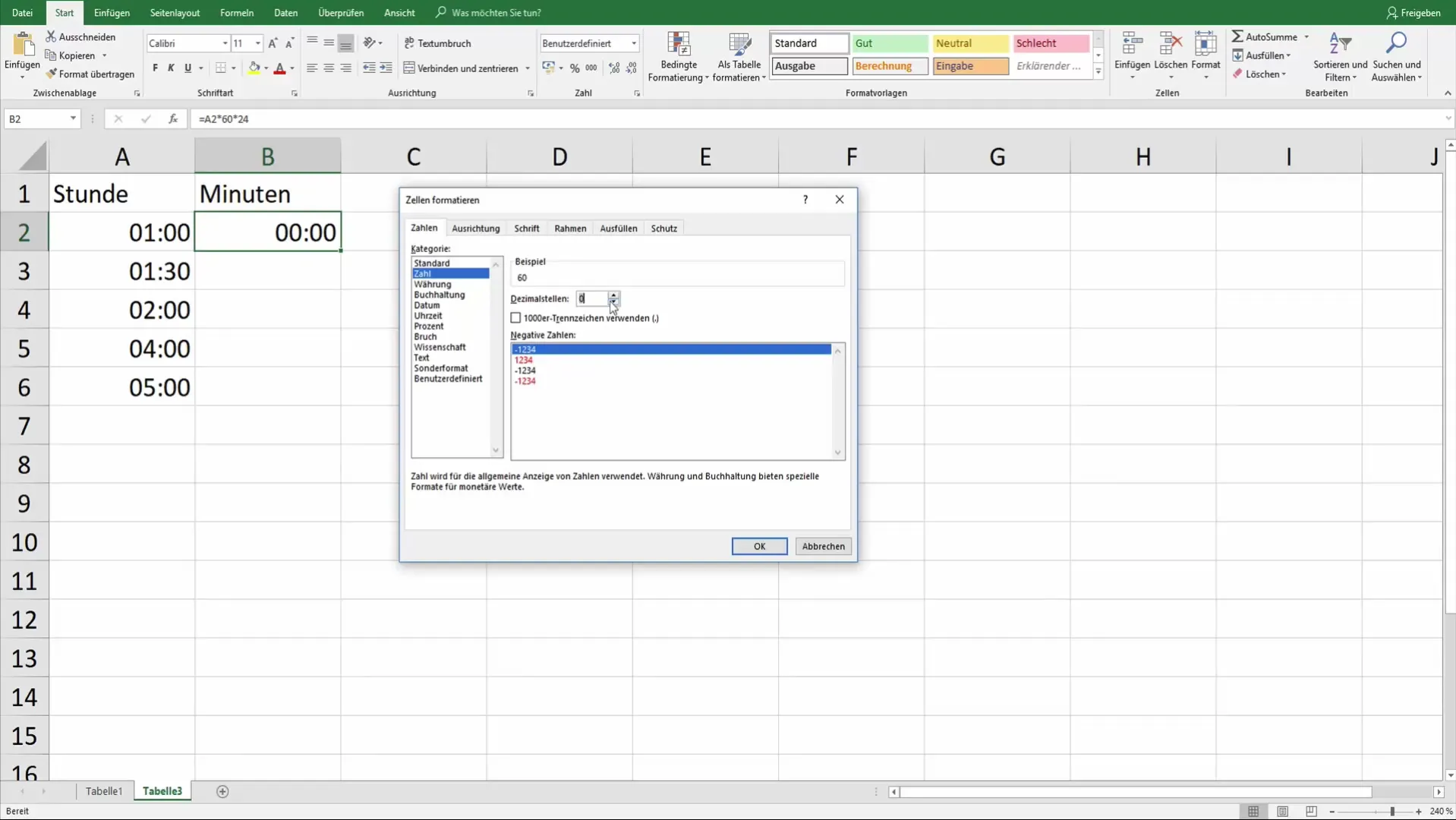Click thousands separator 000 icon

click(591, 68)
